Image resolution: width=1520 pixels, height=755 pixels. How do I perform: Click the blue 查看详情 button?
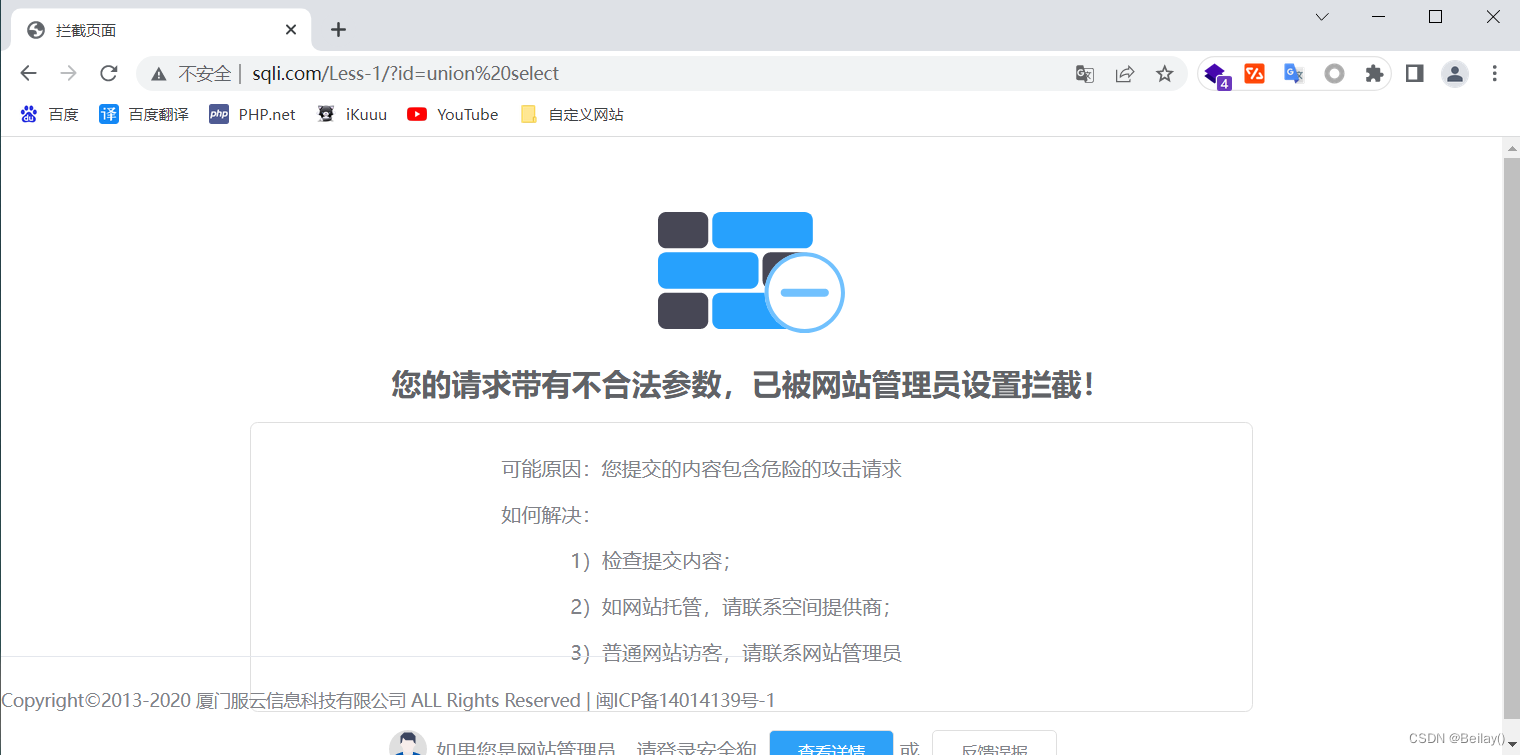pyautogui.click(x=831, y=746)
